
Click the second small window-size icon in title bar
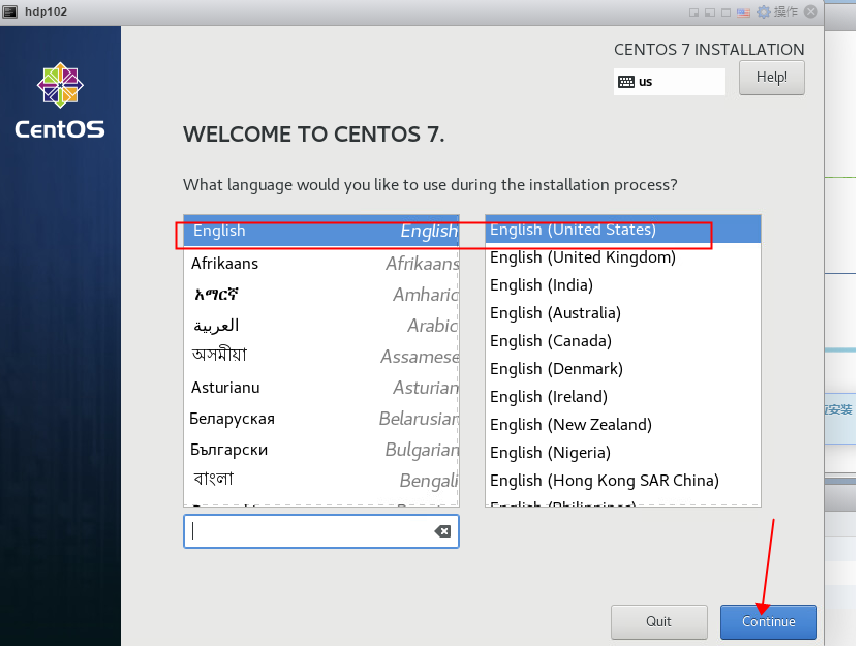[710, 13]
